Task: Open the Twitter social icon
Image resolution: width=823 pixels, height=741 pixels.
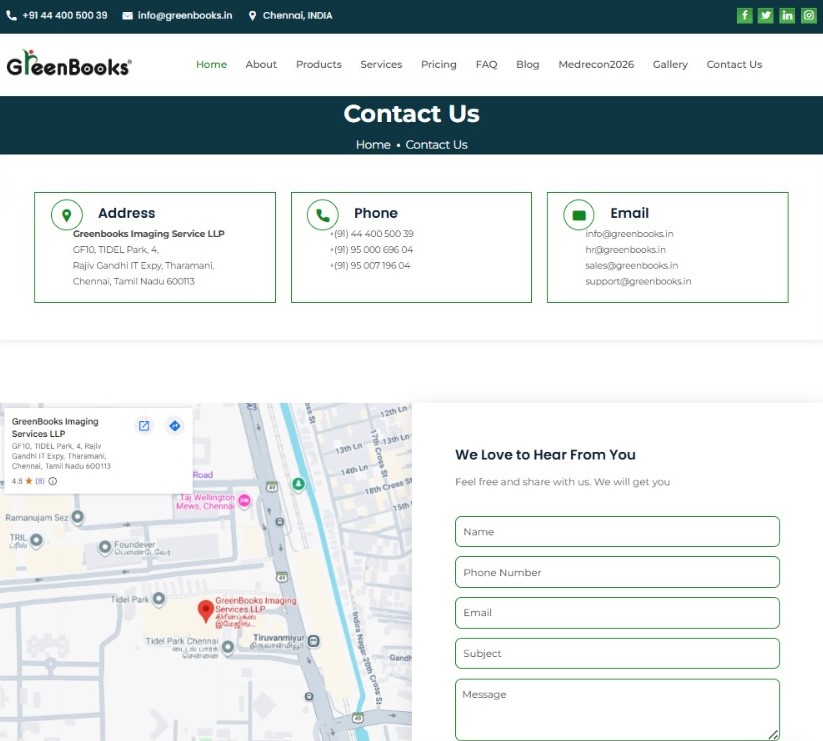Action: pyautogui.click(x=766, y=15)
